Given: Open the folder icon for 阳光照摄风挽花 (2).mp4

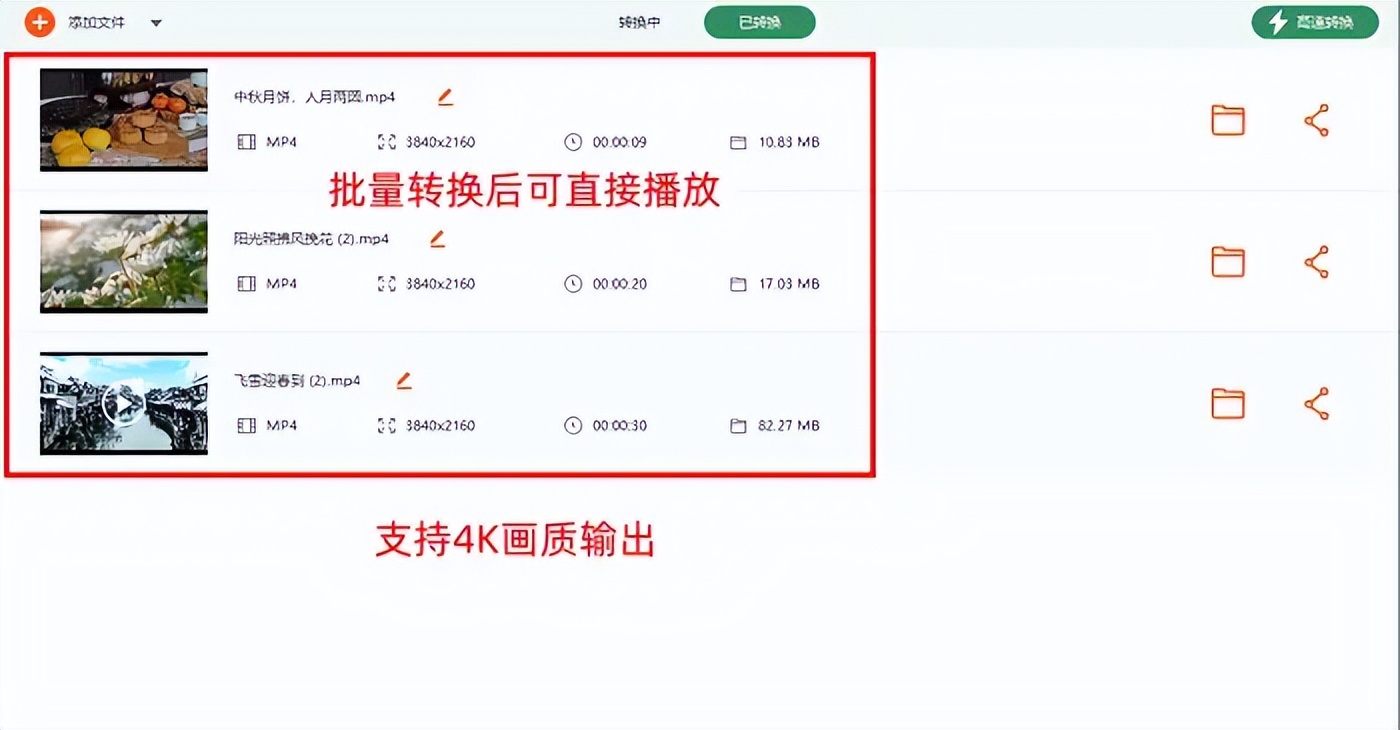Looking at the screenshot, I should coord(1227,261).
